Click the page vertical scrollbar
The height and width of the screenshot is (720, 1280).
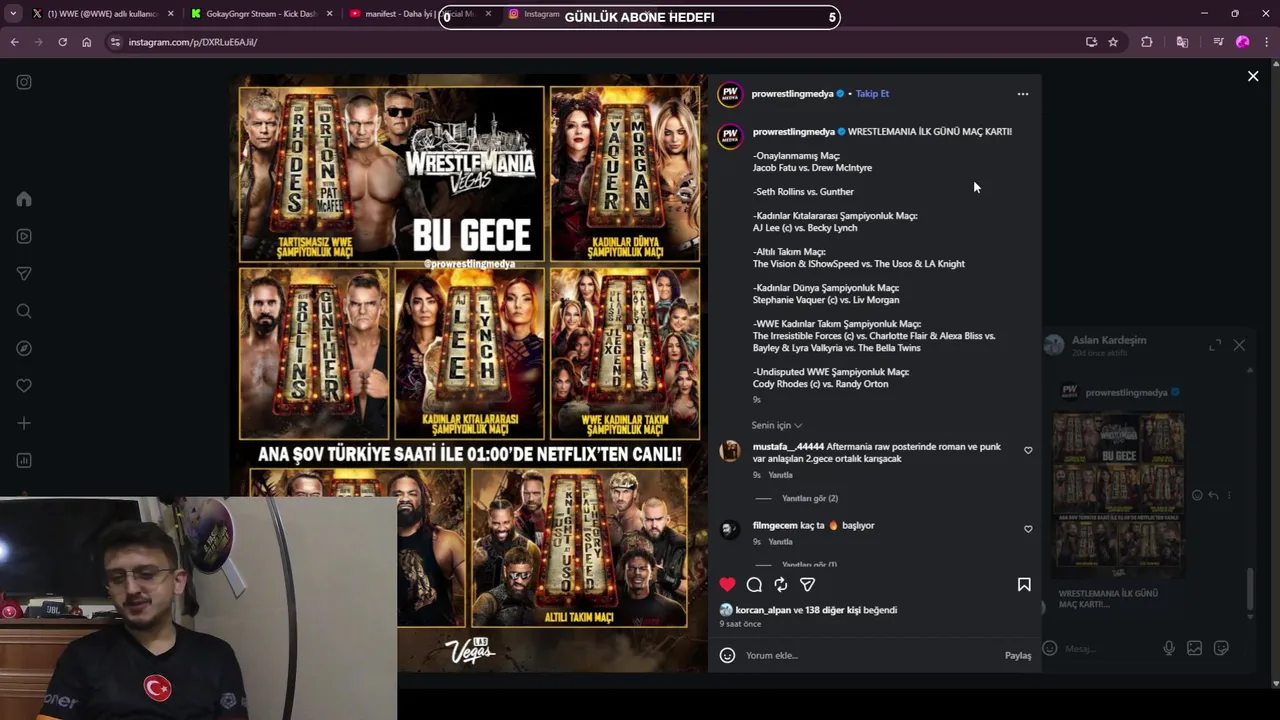click(1275, 371)
